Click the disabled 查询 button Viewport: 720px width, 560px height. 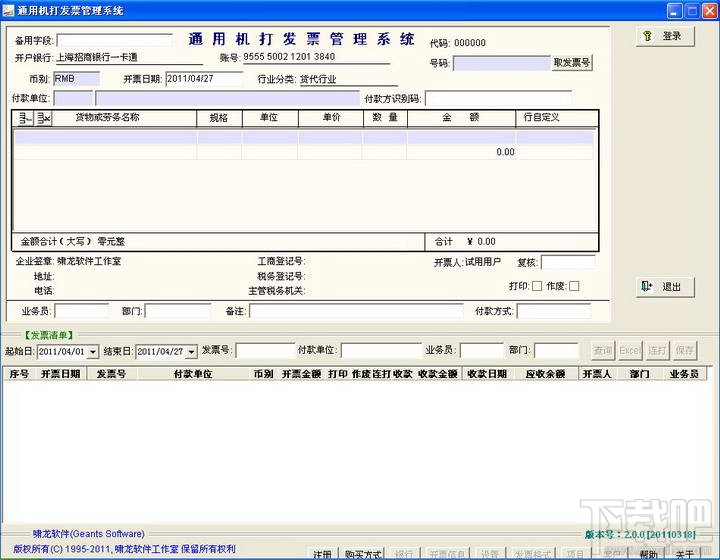click(x=602, y=351)
